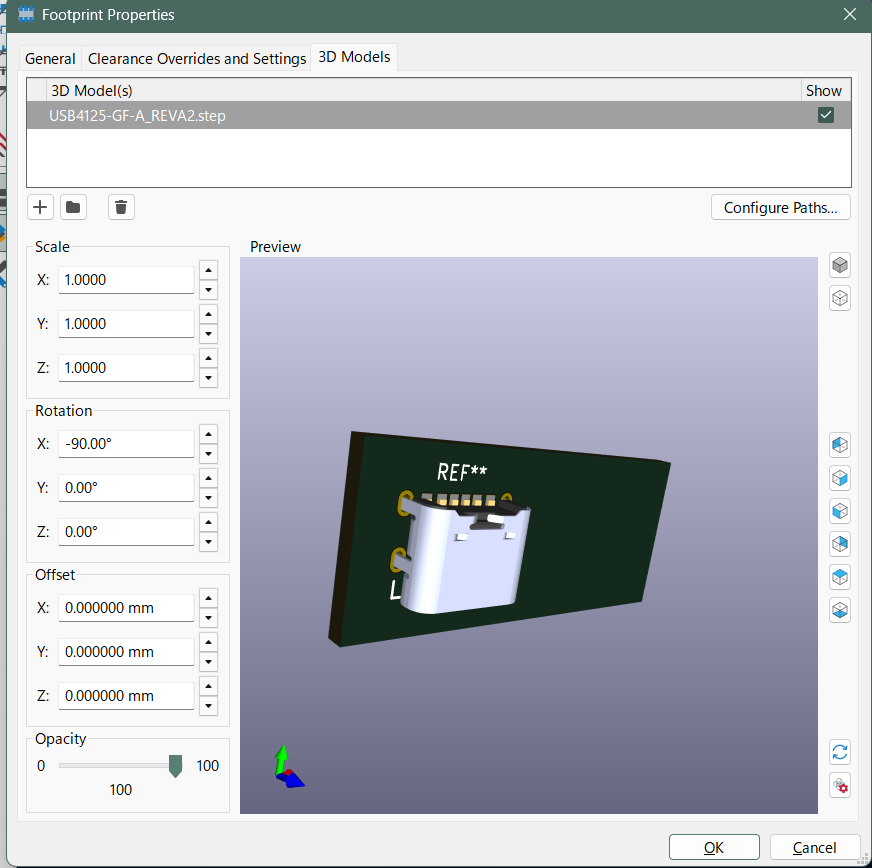872x868 pixels.
Task: Click the reload board and models icon
Action: click(x=840, y=752)
